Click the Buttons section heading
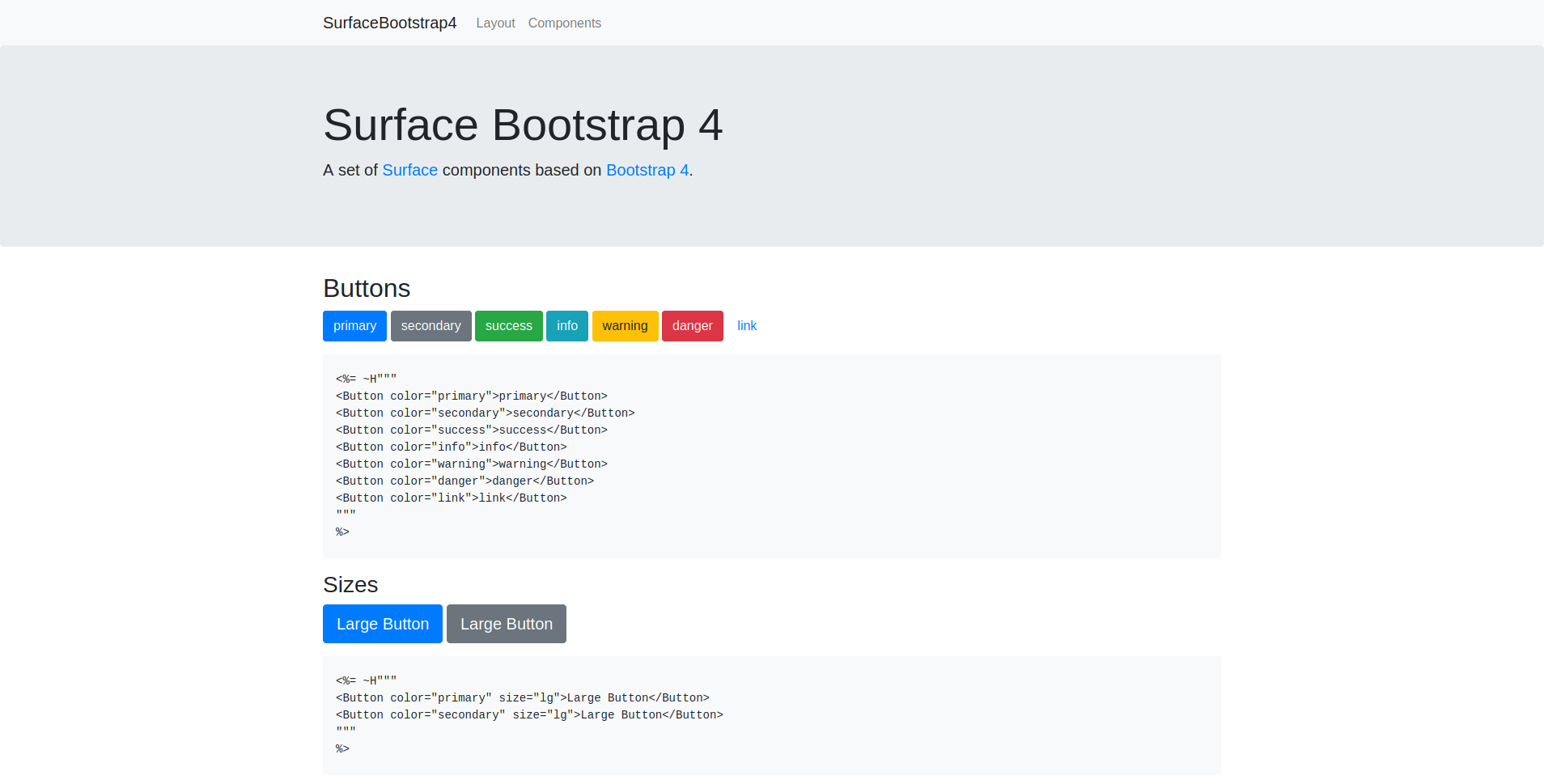This screenshot has height=784, width=1544. 367,288
